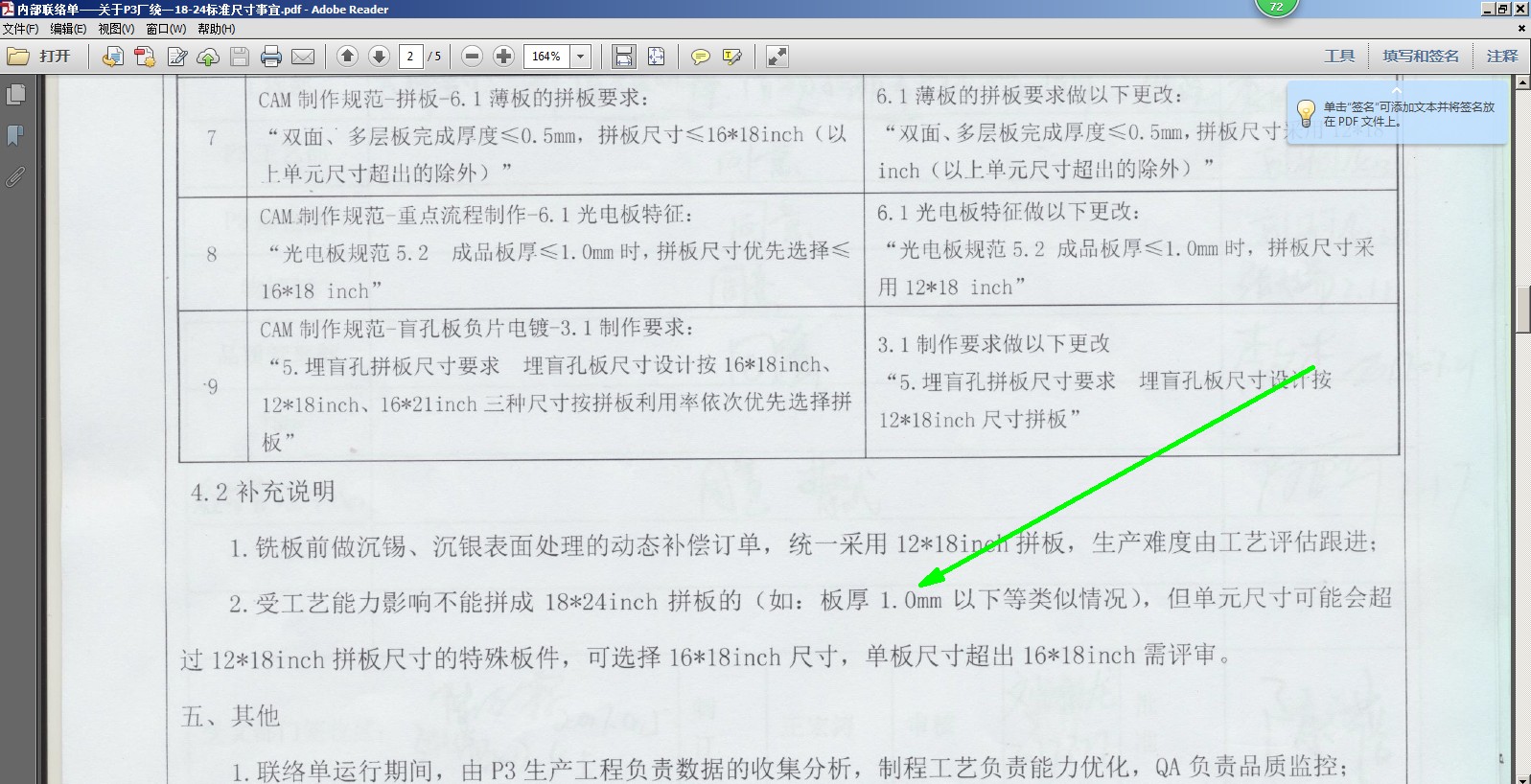Click the create PDF online icon
Image resolution: width=1531 pixels, height=784 pixels.
click(x=145, y=57)
